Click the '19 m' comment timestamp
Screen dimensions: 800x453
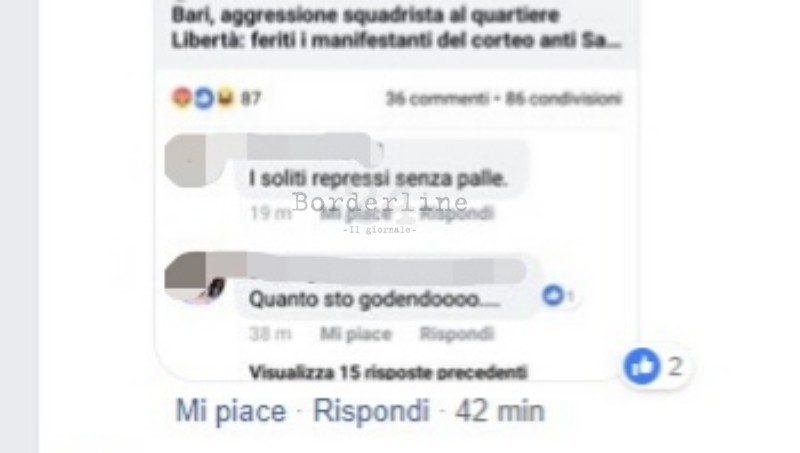click(x=270, y=213)
